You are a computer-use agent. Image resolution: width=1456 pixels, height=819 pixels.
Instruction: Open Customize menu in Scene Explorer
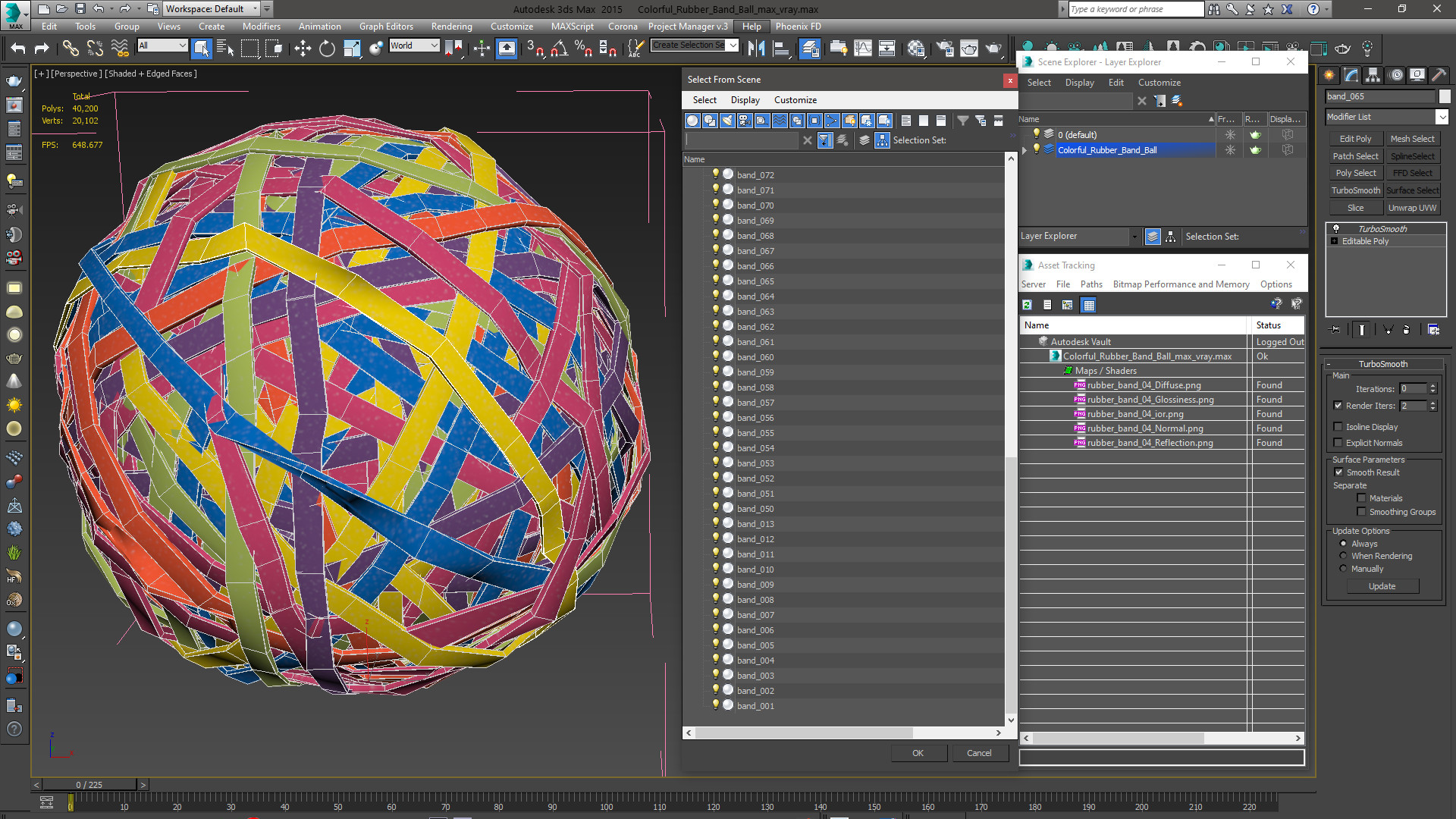coord(1159,83)
